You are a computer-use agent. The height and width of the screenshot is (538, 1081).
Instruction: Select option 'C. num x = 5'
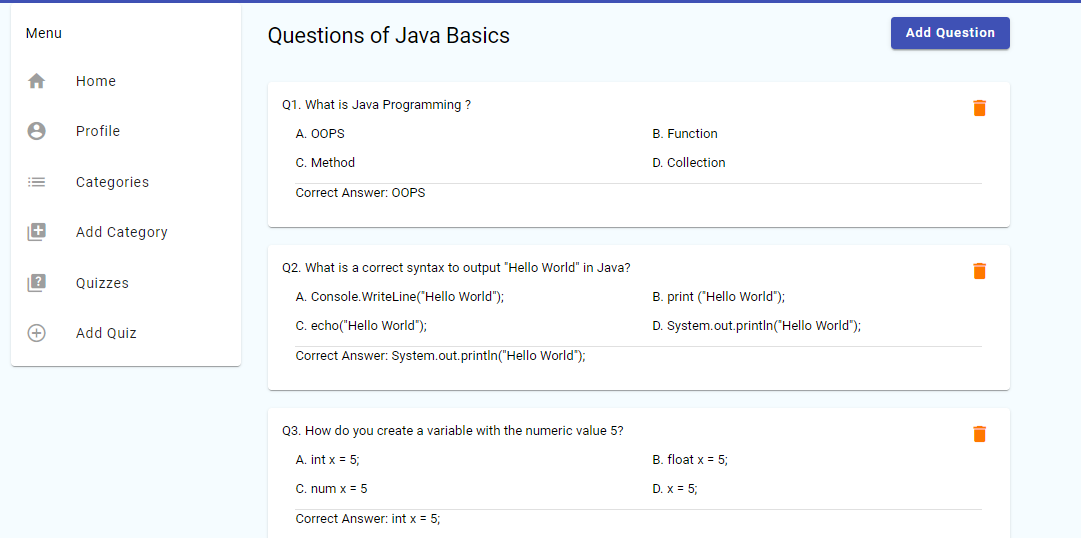pyautogui.click(x=332, y=488)
